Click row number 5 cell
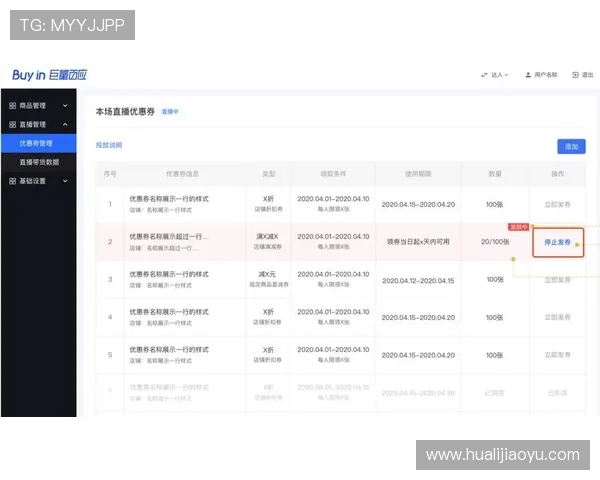600x480 pixels. pyautogui.click(x=110, y=355)
